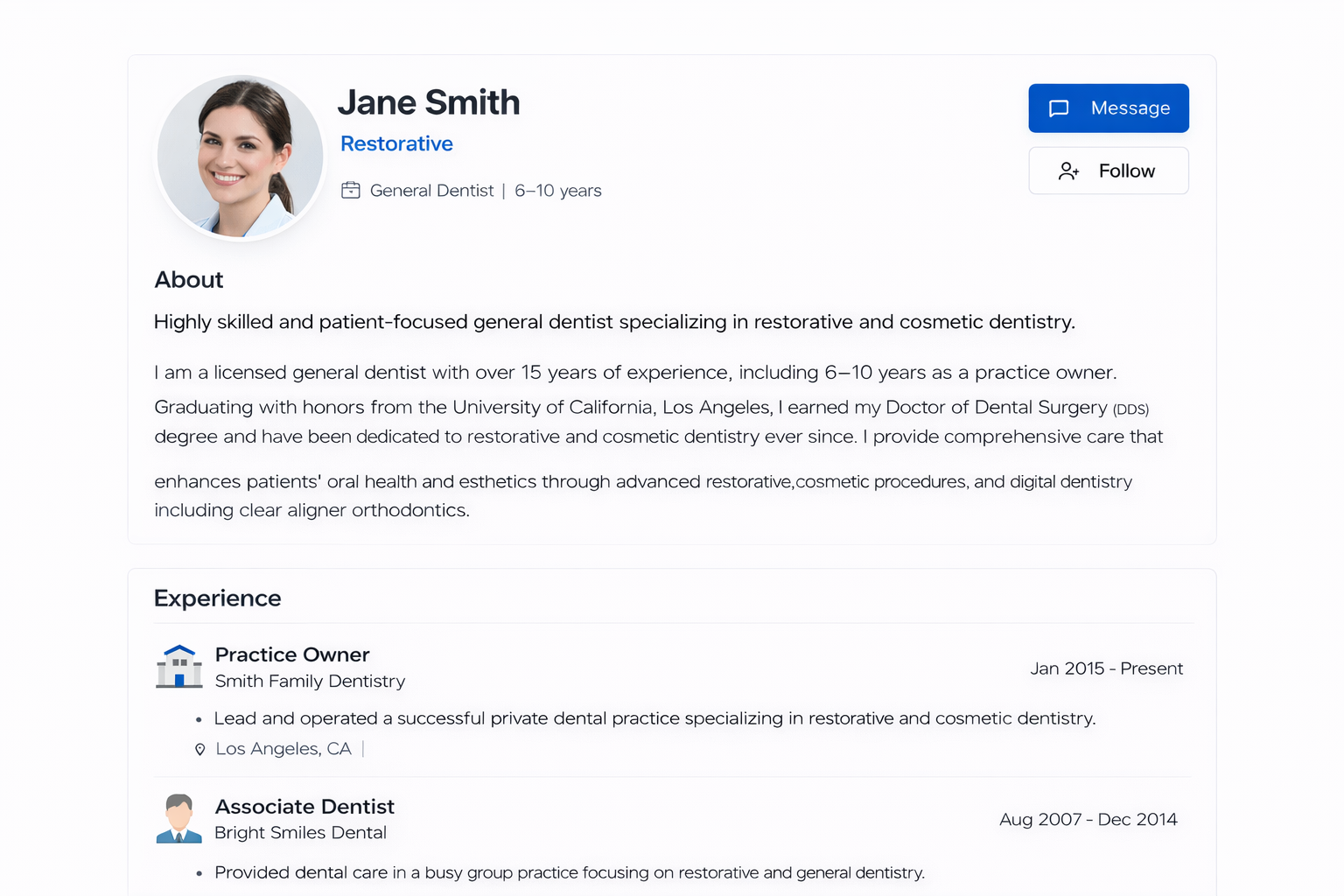Viewport: 1344px width, 896px height.
Task: Click the chat bubble icon on Message button
Action: (x=1059, y=108)
